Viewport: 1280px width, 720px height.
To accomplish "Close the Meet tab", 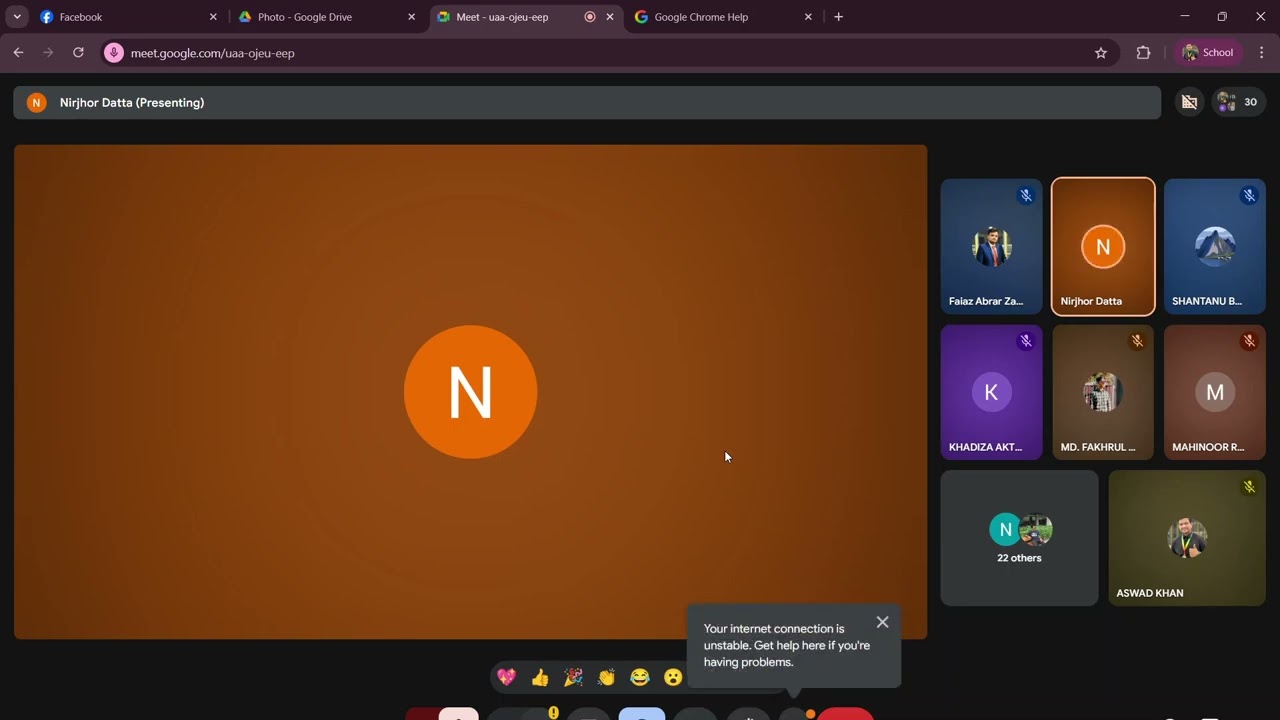I will 610,17.
